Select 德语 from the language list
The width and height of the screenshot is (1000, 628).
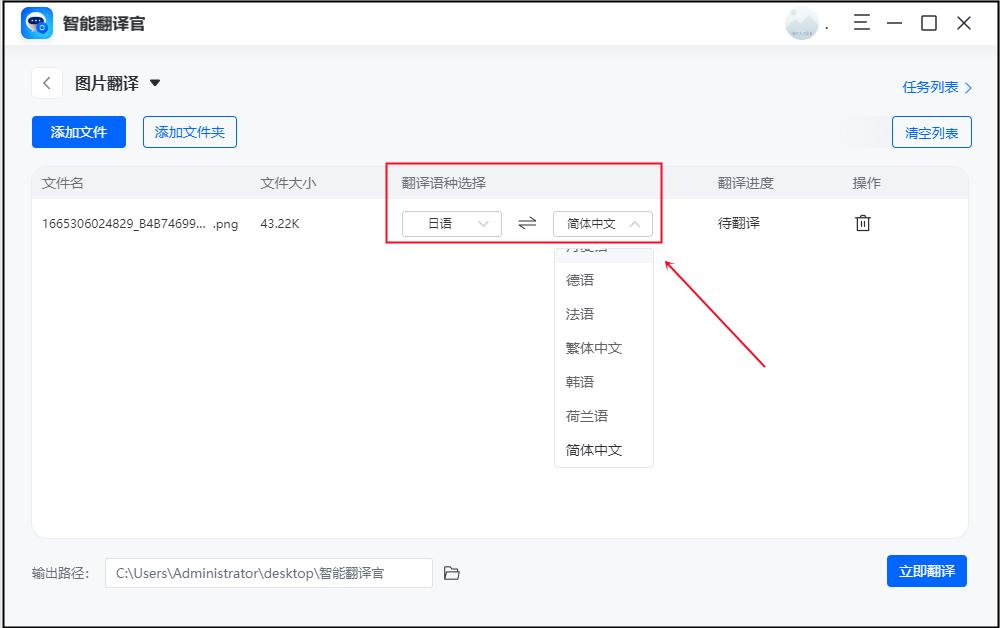coord(581,280)
